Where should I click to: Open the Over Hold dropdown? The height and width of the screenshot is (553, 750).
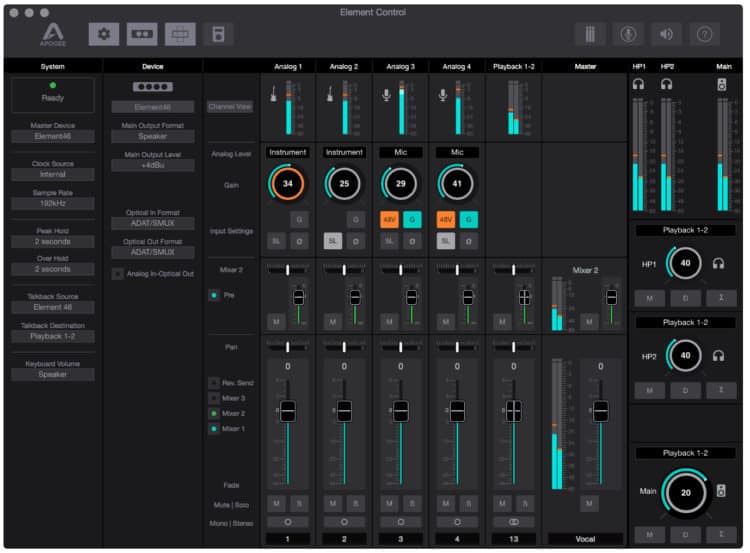coord(53,269)
